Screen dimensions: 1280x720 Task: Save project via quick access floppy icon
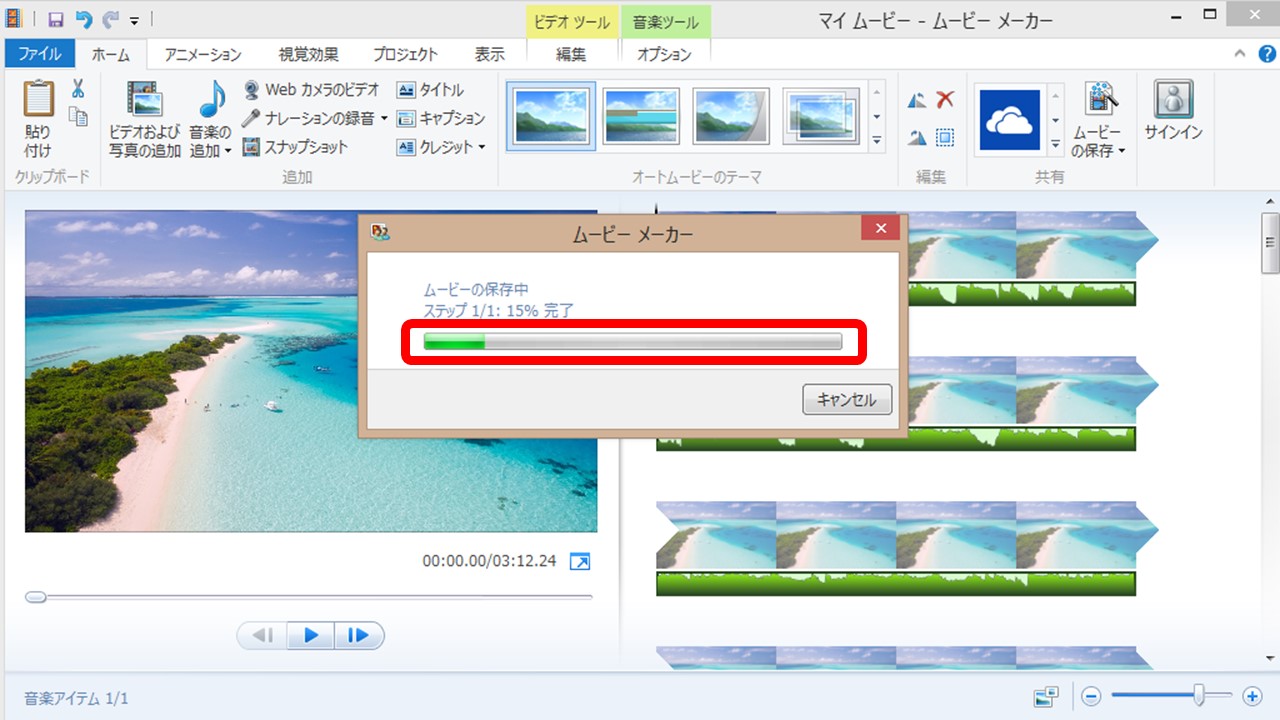click(56, 19)
